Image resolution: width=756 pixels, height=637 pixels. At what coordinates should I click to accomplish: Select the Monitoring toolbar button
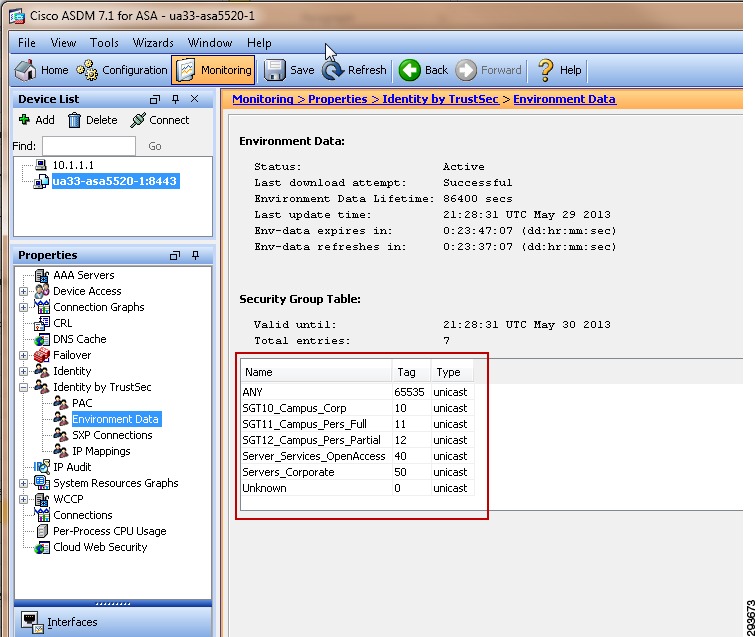pos(213,70)
